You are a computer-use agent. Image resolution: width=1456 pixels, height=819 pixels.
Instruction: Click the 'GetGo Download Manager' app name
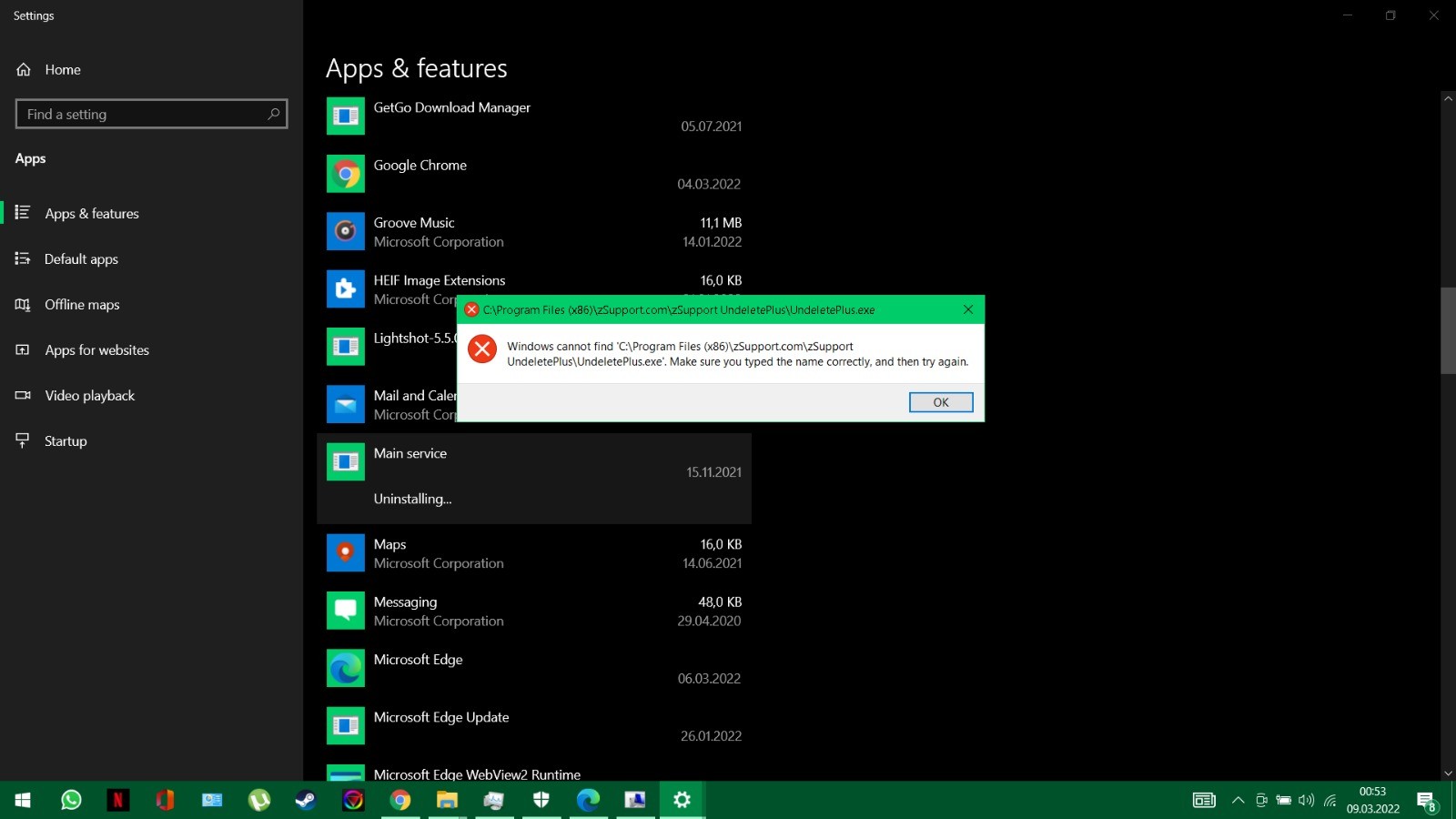(x=452, y=107)
